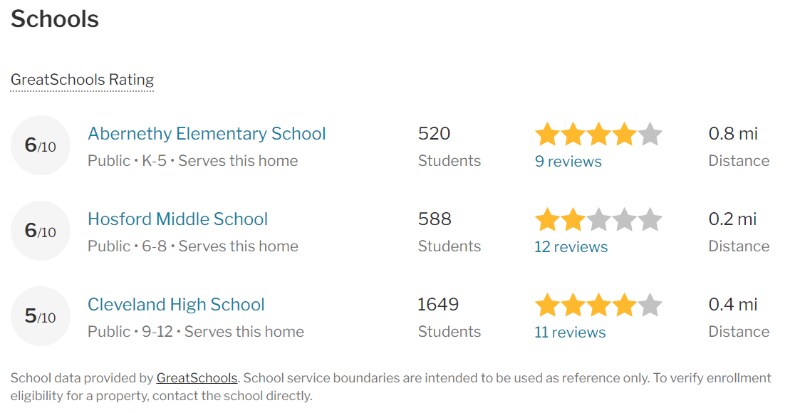Image resolution: width=800 pixels, height=413 pixels.
Task: Click the 1649 Students count
Action: tap(438, 304)
